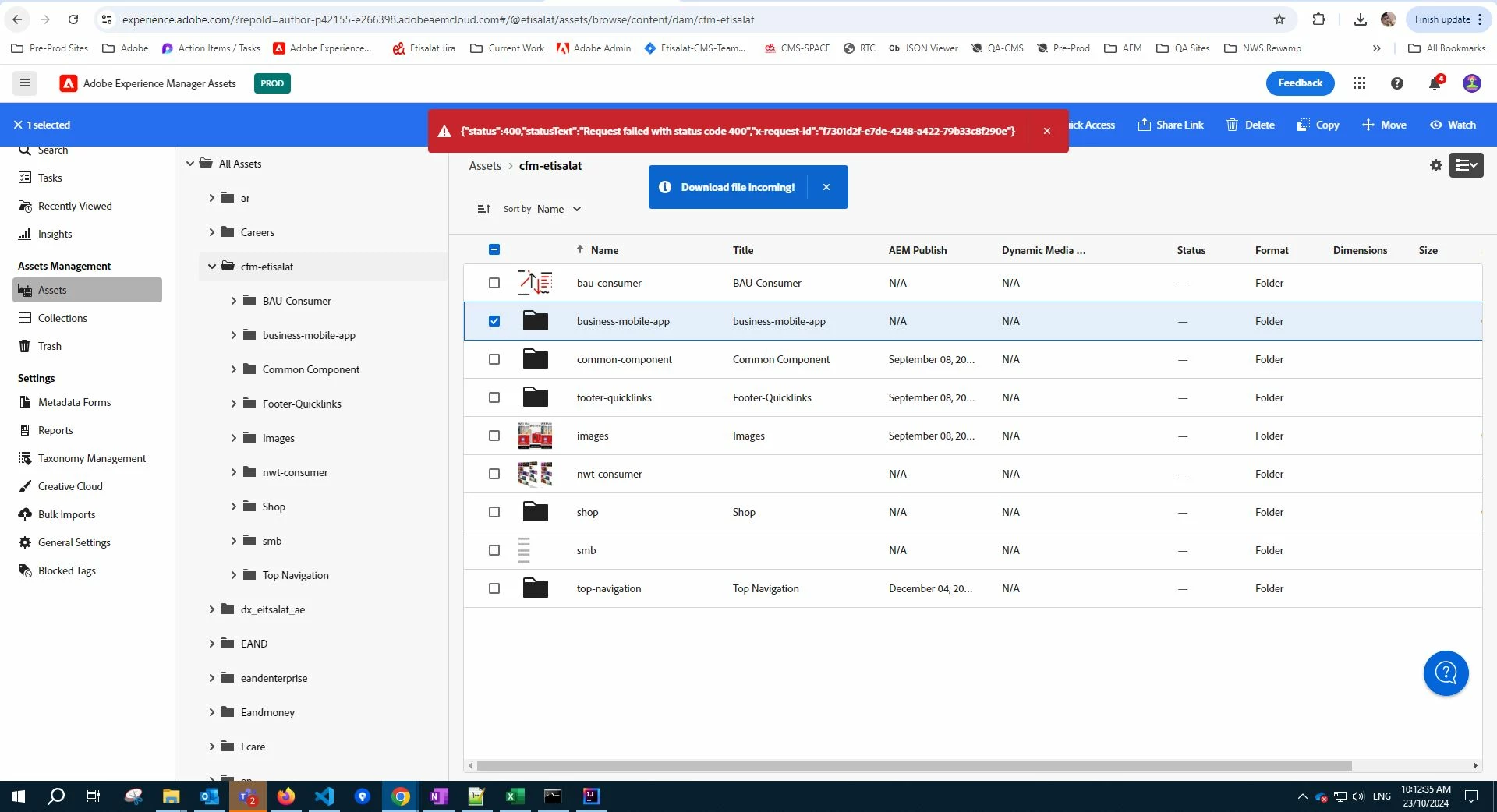Check the top-navigation row checkbox
The height and width of the screenshot is (812, 1497).
point(494,588)
